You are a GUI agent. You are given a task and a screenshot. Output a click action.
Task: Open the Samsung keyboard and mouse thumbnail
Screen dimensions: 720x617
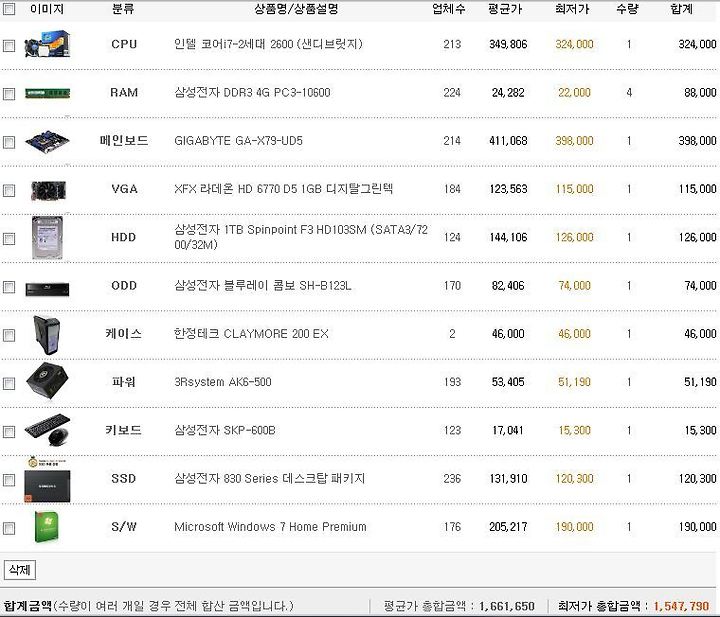pyautogui.click(x=48, y=430)
